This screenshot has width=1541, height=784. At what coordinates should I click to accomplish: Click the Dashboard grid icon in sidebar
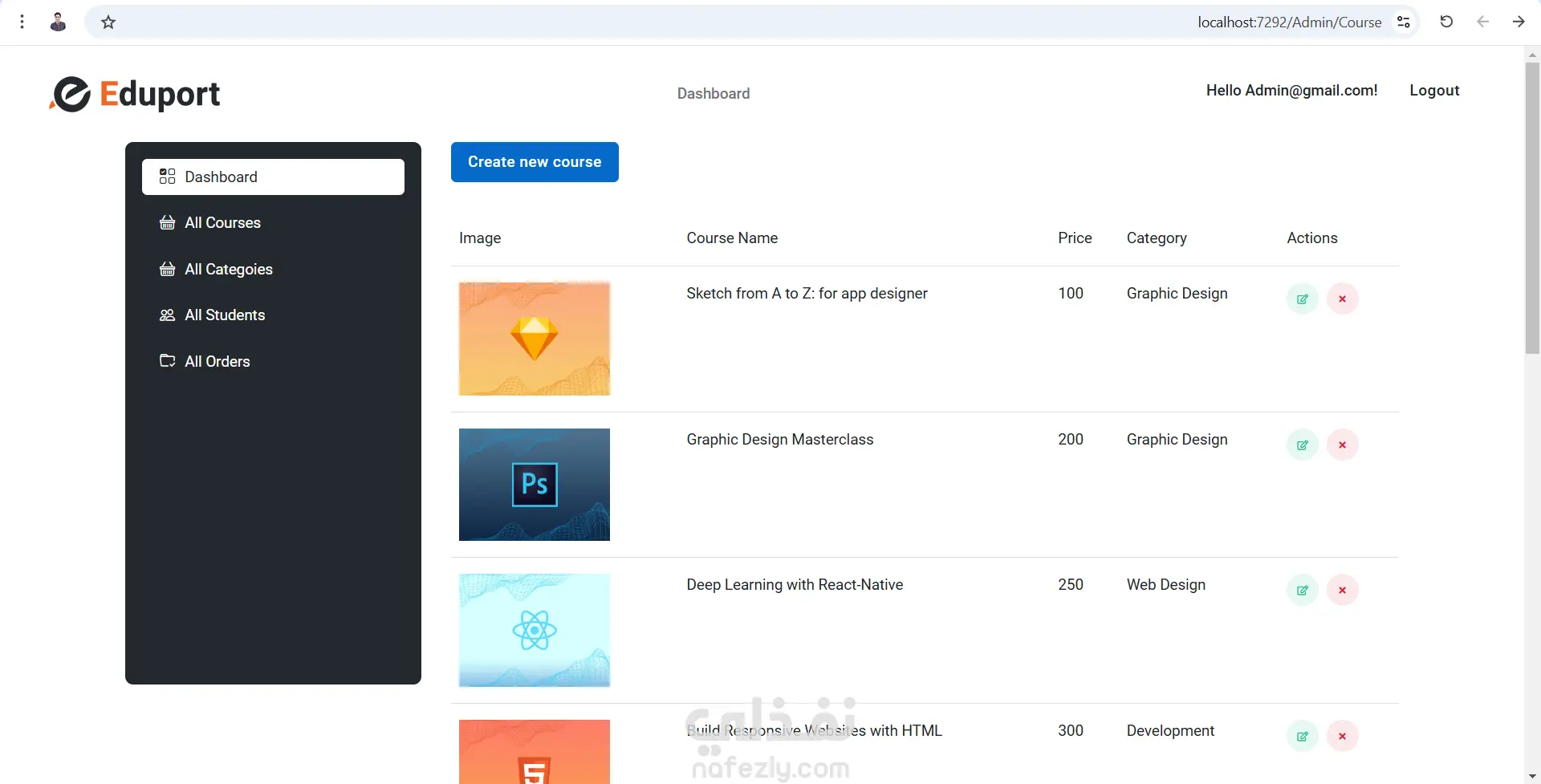[167, 177]
